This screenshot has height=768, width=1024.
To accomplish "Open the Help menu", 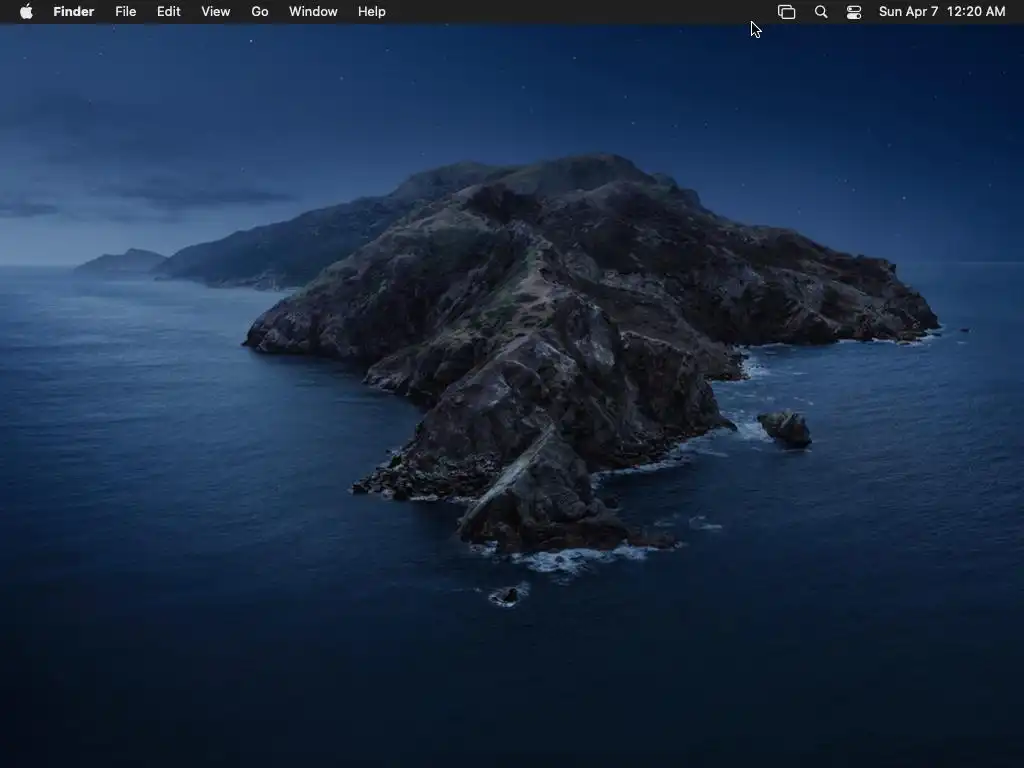I will tap(372, 12).
